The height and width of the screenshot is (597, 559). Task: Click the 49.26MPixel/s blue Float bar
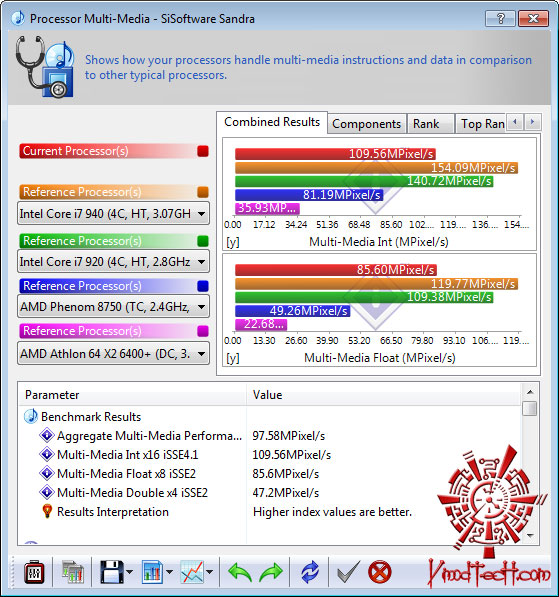[x=292, y=311]
